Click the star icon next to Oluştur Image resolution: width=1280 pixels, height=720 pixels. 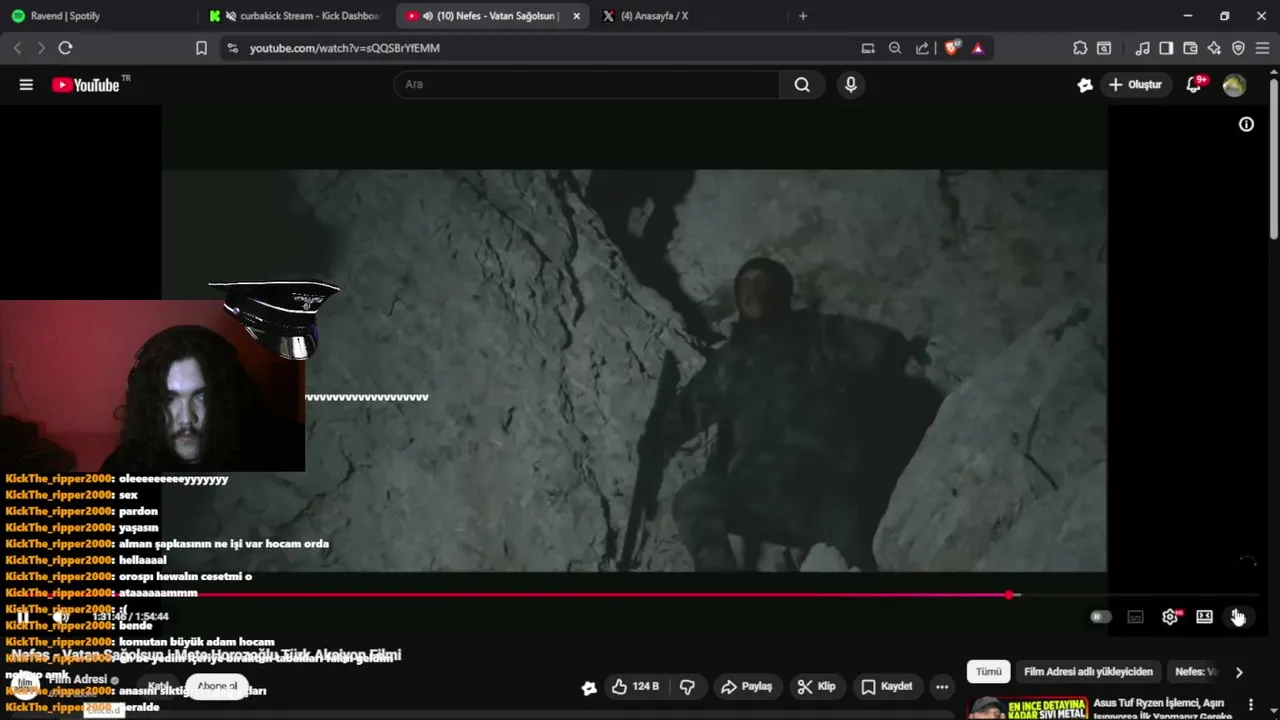tap(1085, 85)
